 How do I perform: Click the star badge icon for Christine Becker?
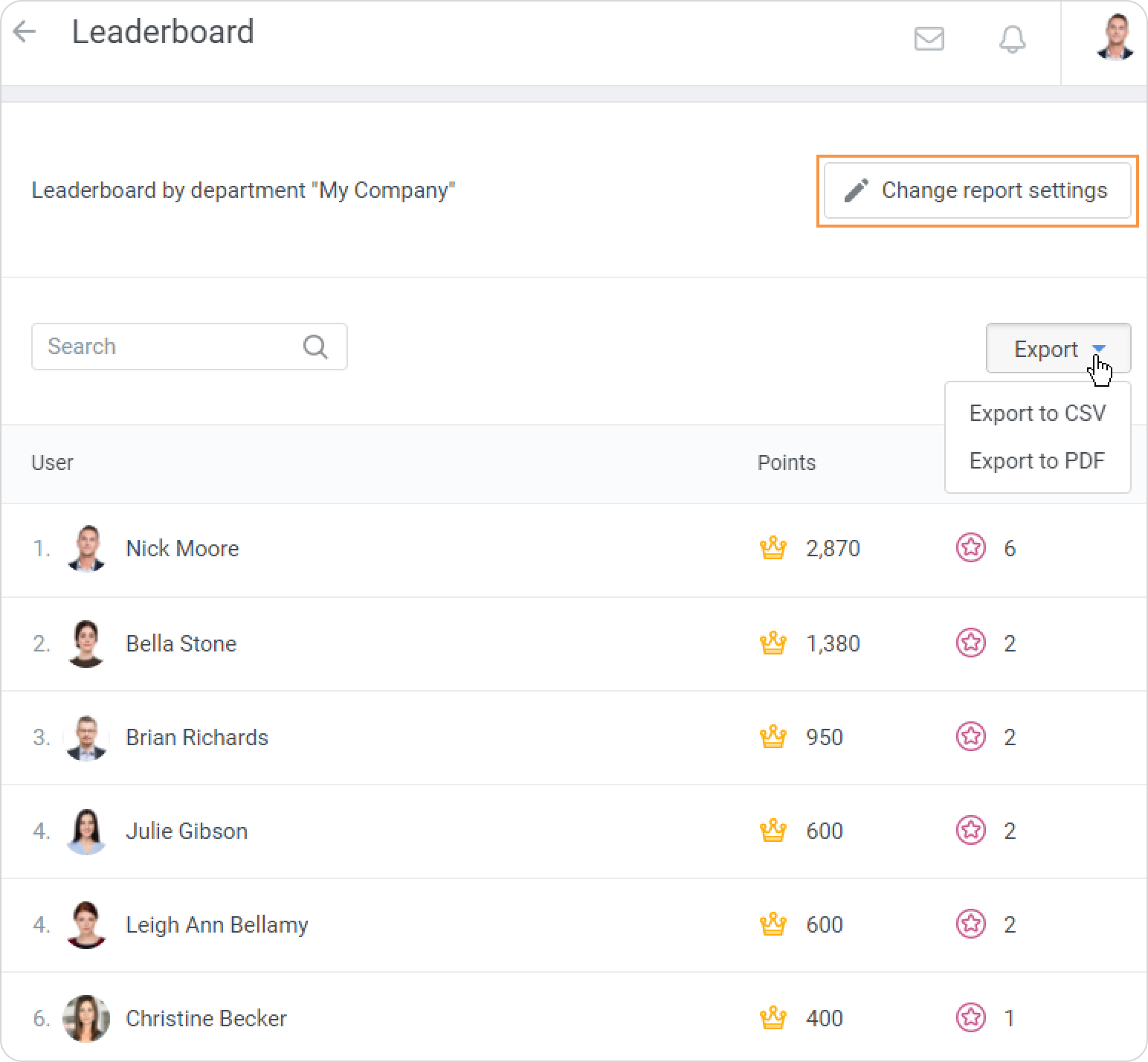(970, 1017)
